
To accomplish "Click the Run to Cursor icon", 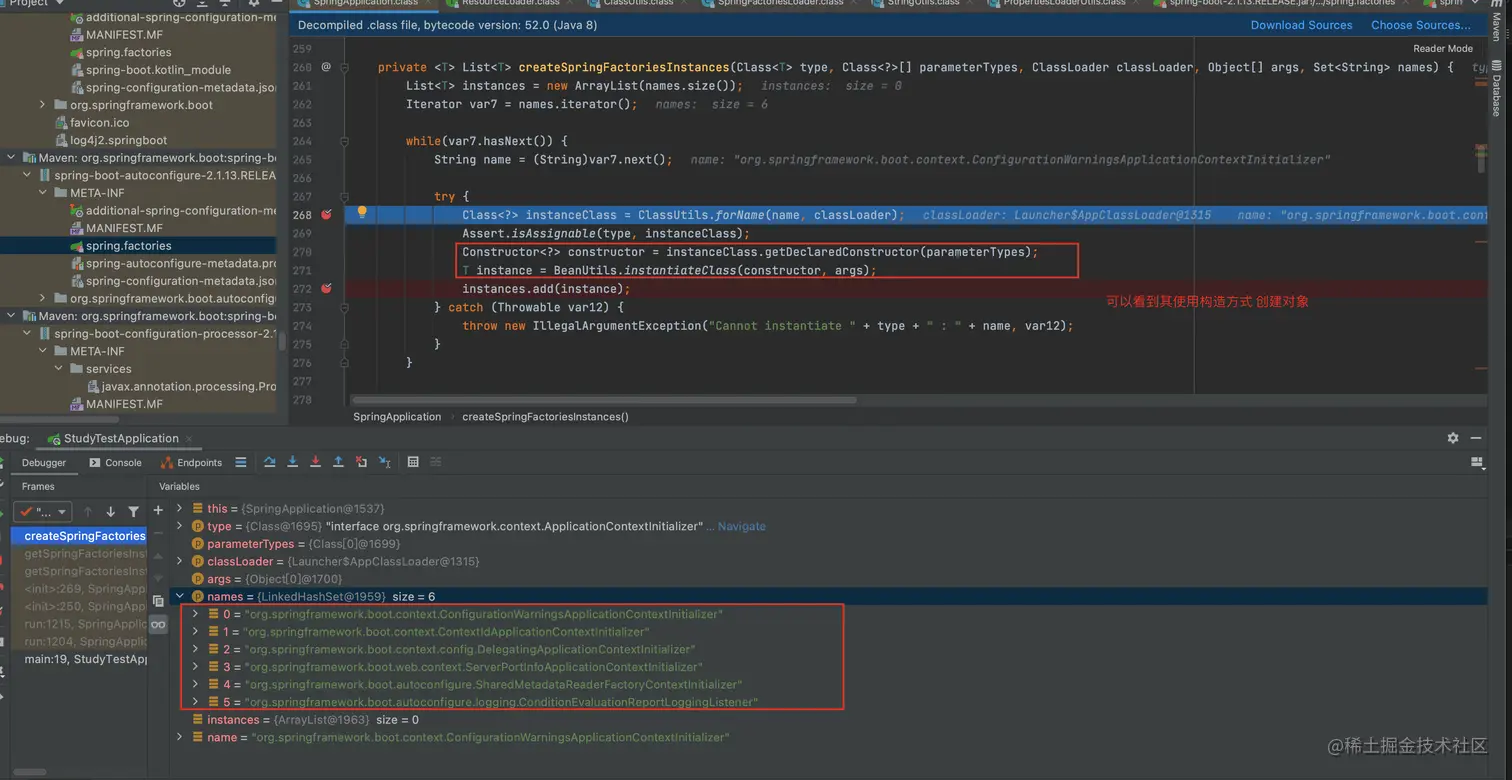I will click(384, 462).
